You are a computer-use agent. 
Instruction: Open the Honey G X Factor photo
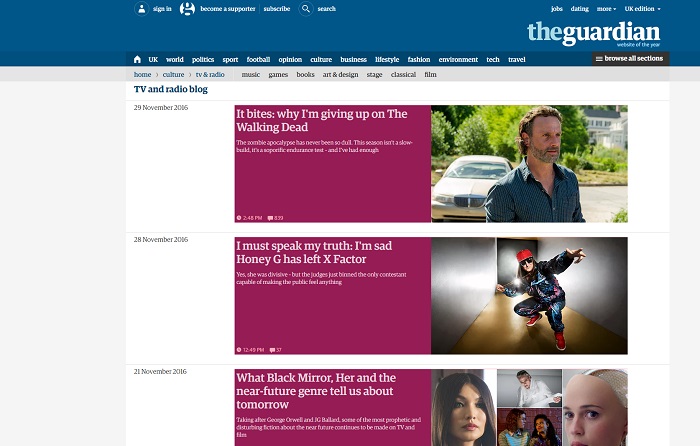[x=529, y=296]
